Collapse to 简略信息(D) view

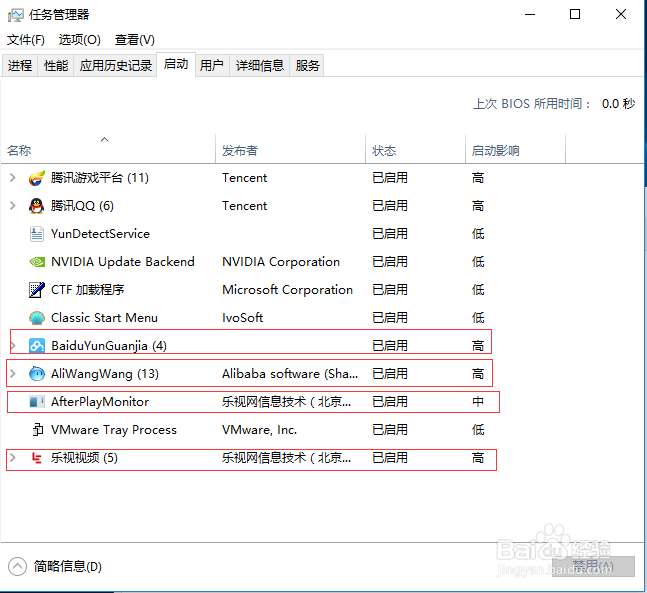point(55,567)
